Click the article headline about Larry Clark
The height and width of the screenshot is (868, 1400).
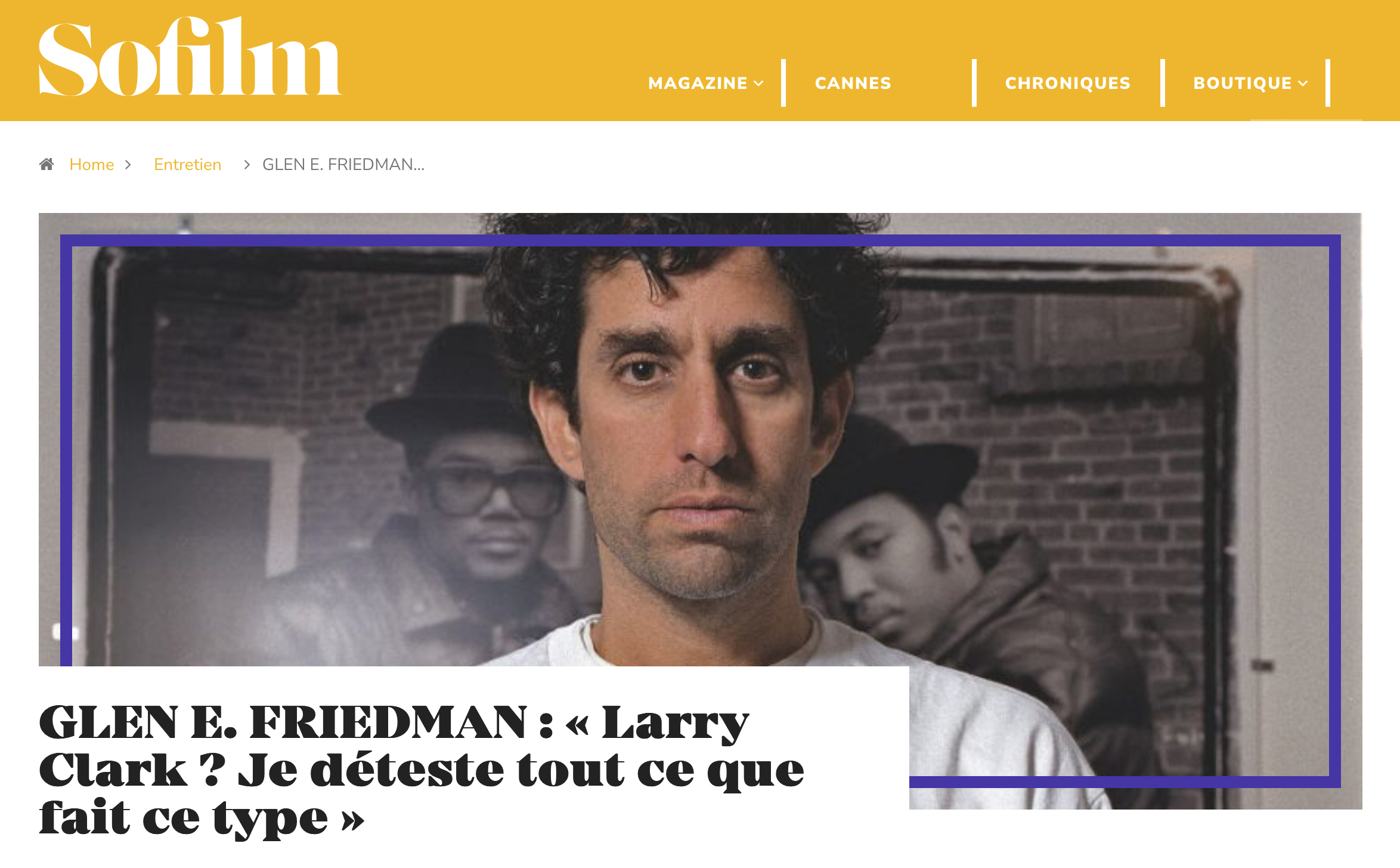coord(422,770)
